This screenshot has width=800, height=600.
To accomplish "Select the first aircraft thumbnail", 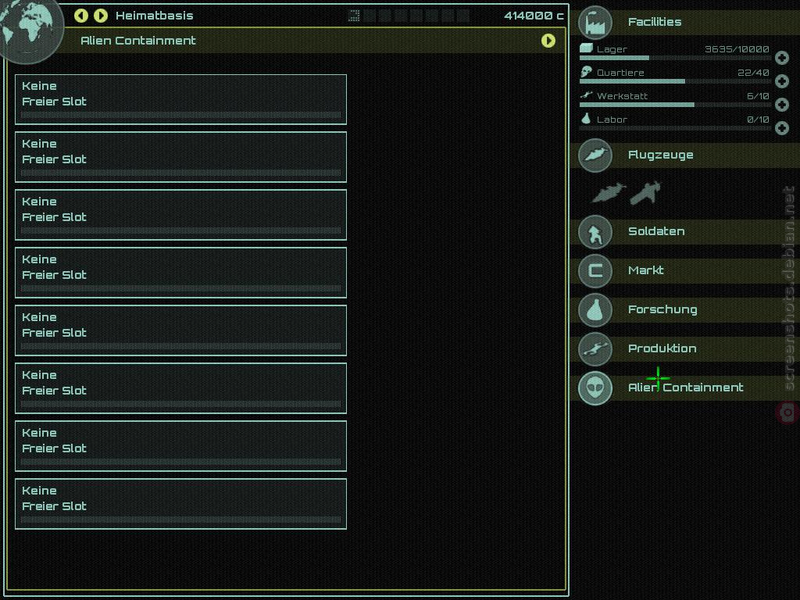I will click(x=609, y=193).
